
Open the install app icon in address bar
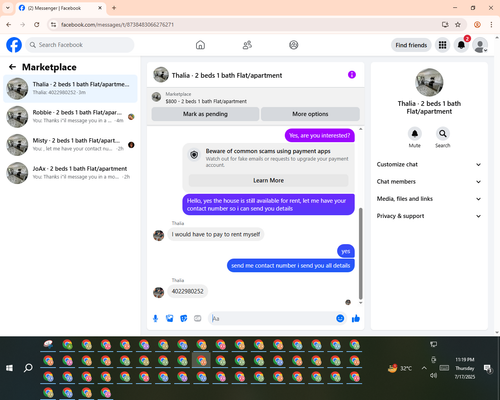(x=445, y=24)
